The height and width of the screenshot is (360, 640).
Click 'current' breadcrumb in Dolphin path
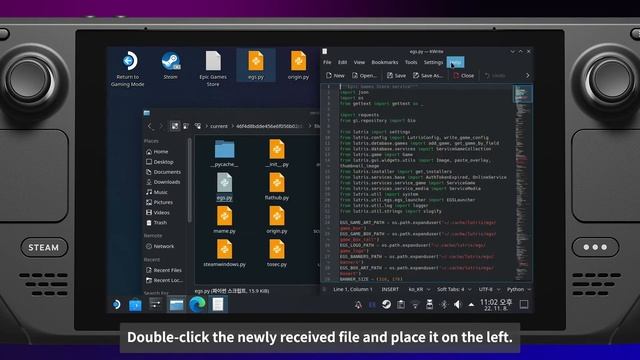[219, 126]
